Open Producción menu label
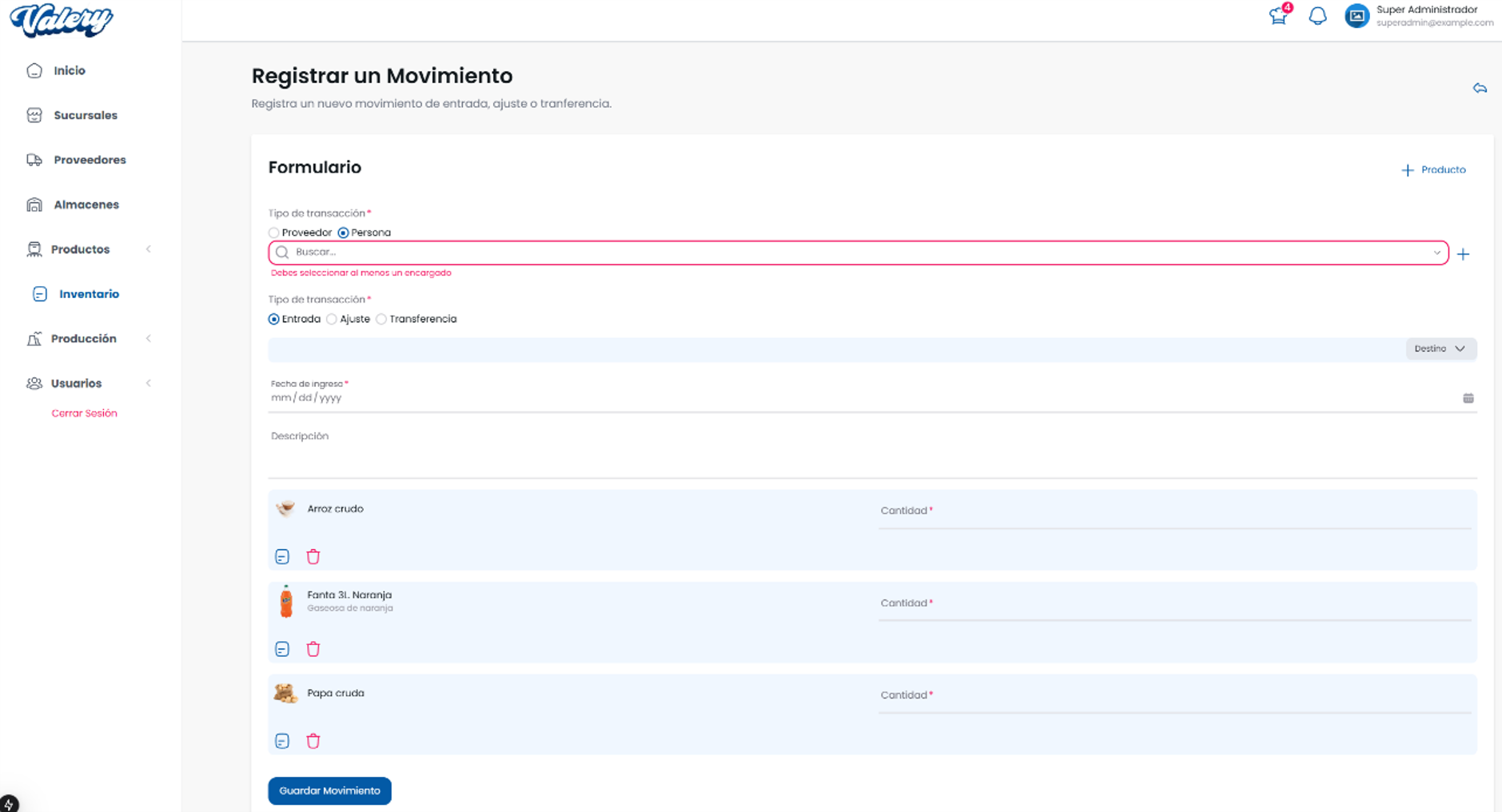Image resolution: width=1502 pixels, height=812 pixels. point(83,339)
